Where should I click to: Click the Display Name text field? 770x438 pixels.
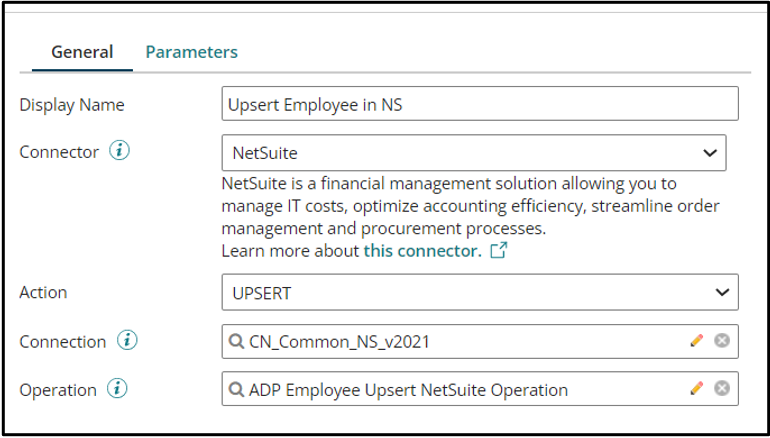click(480, 104)
